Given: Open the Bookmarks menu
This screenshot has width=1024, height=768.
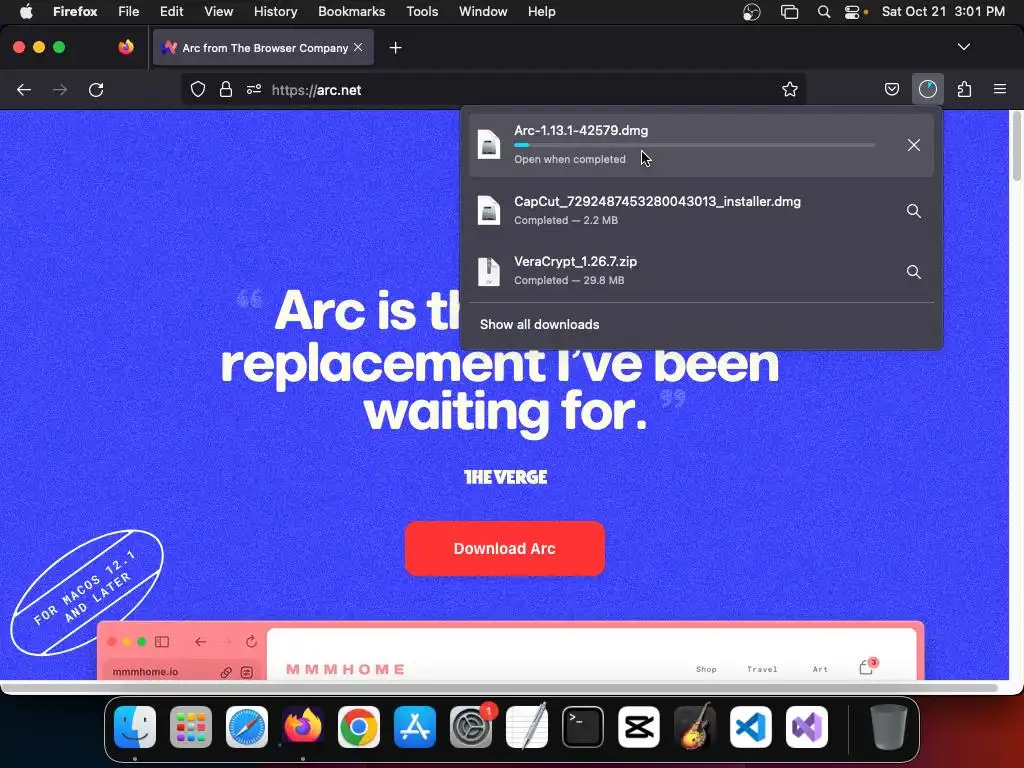Looking at the screenshot, I should pos(351,12).
